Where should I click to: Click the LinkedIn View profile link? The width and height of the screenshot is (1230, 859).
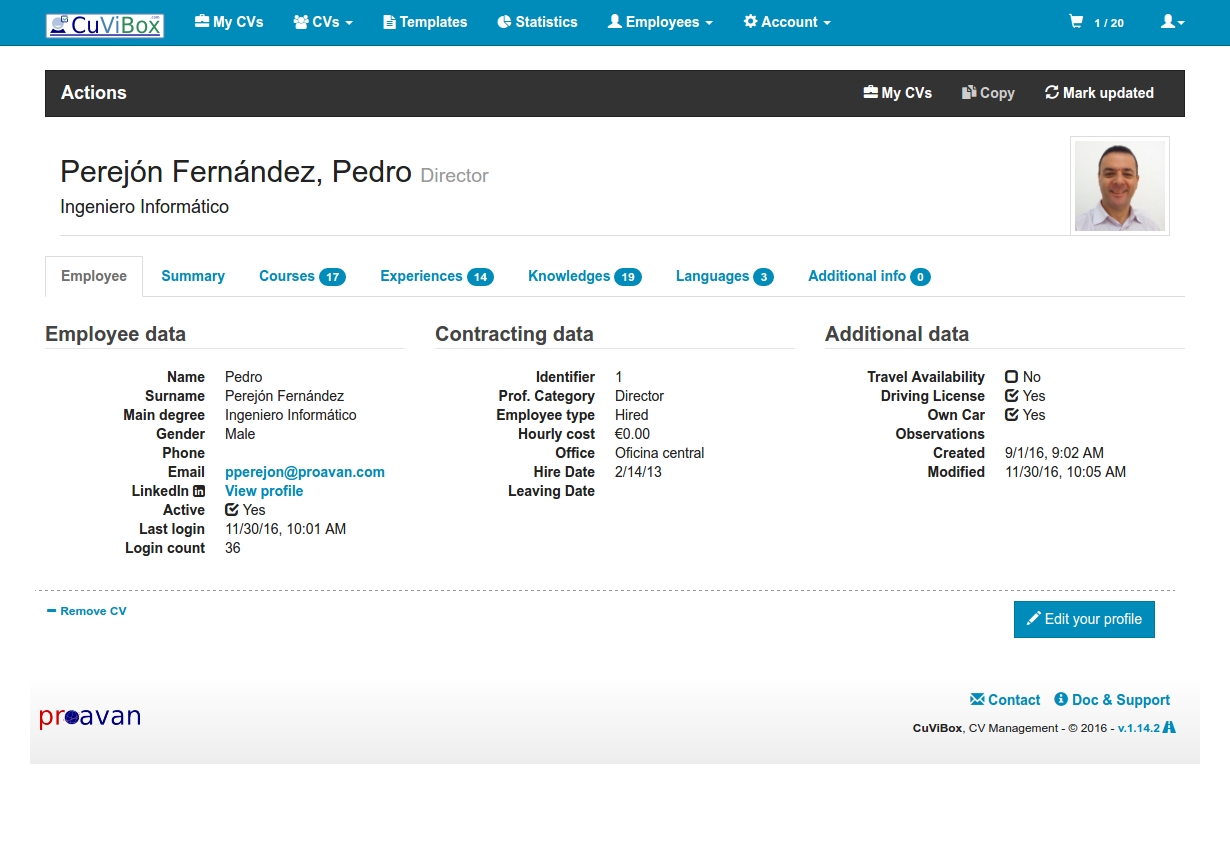click(x=264, y=491)
